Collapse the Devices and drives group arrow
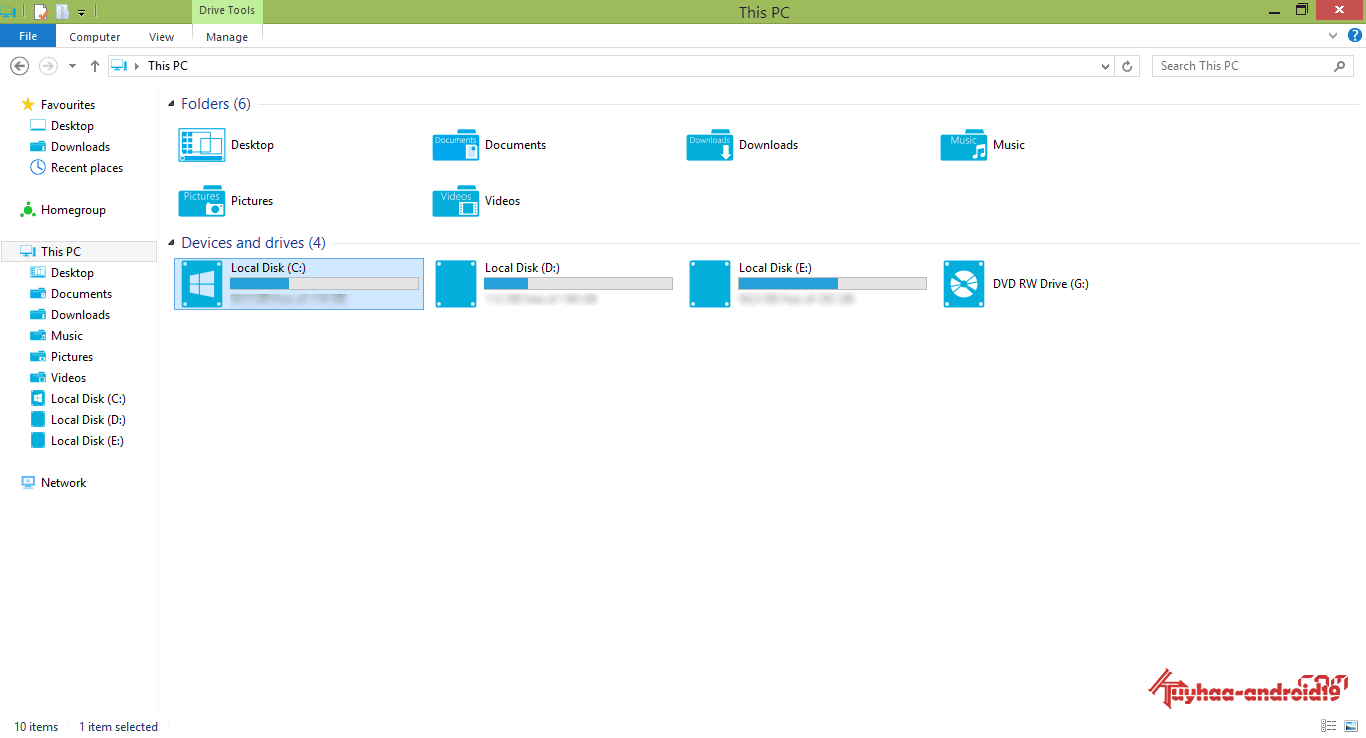This screenshot has width=1366, height=738. pos(172,243)
